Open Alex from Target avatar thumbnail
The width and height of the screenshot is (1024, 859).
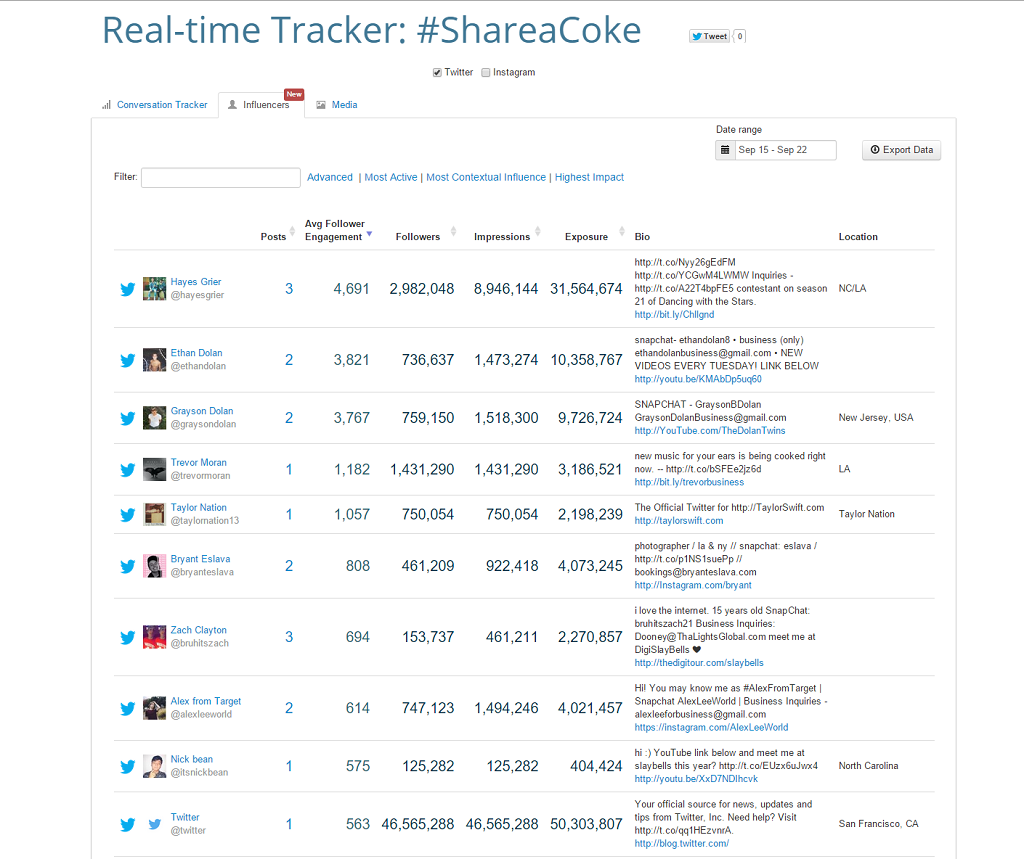154,708
